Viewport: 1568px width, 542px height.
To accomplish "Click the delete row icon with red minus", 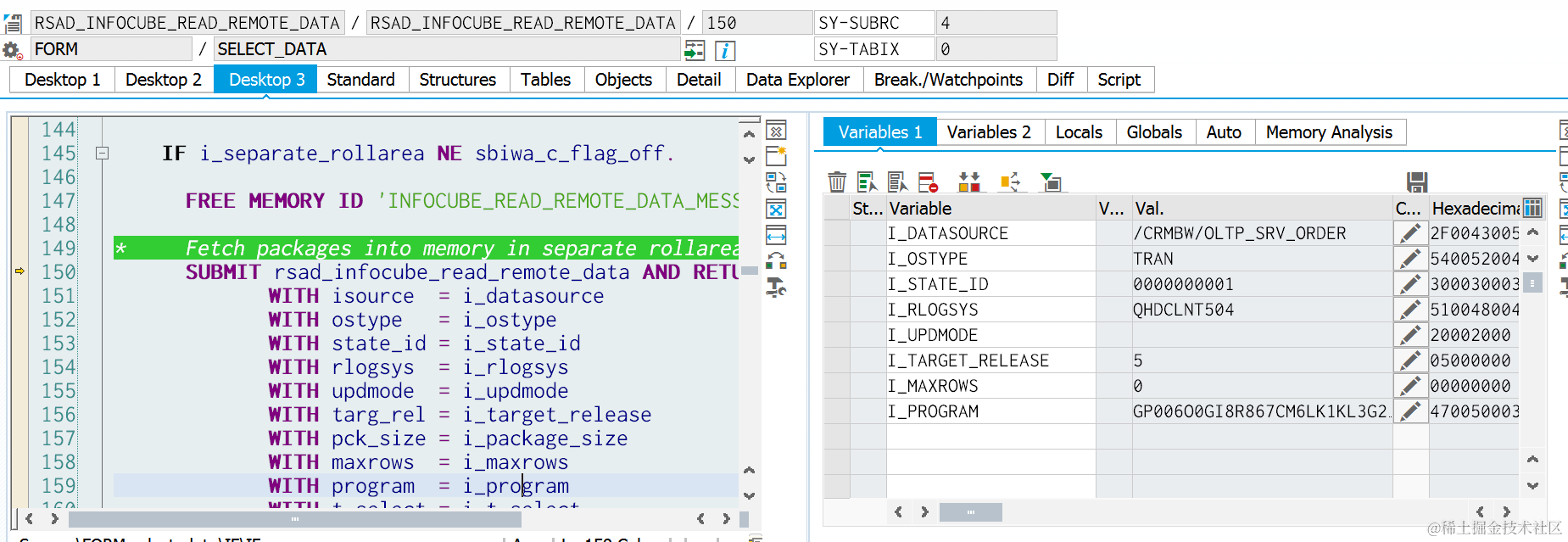I will tap(928, 182).
